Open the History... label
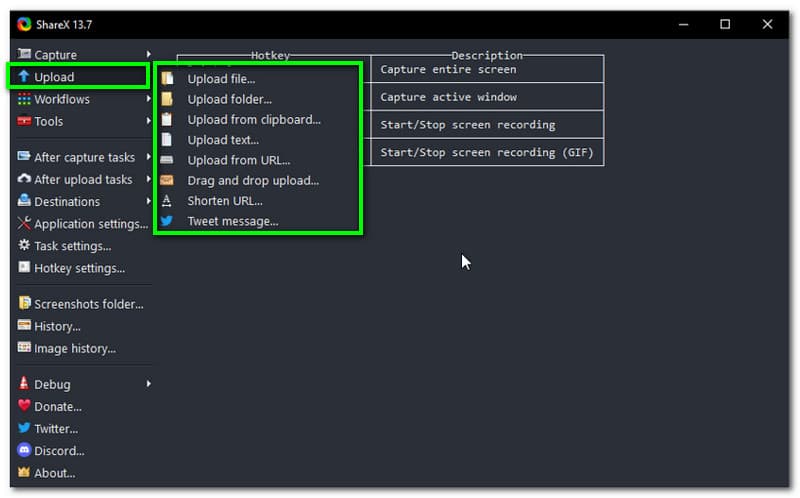 57,327
